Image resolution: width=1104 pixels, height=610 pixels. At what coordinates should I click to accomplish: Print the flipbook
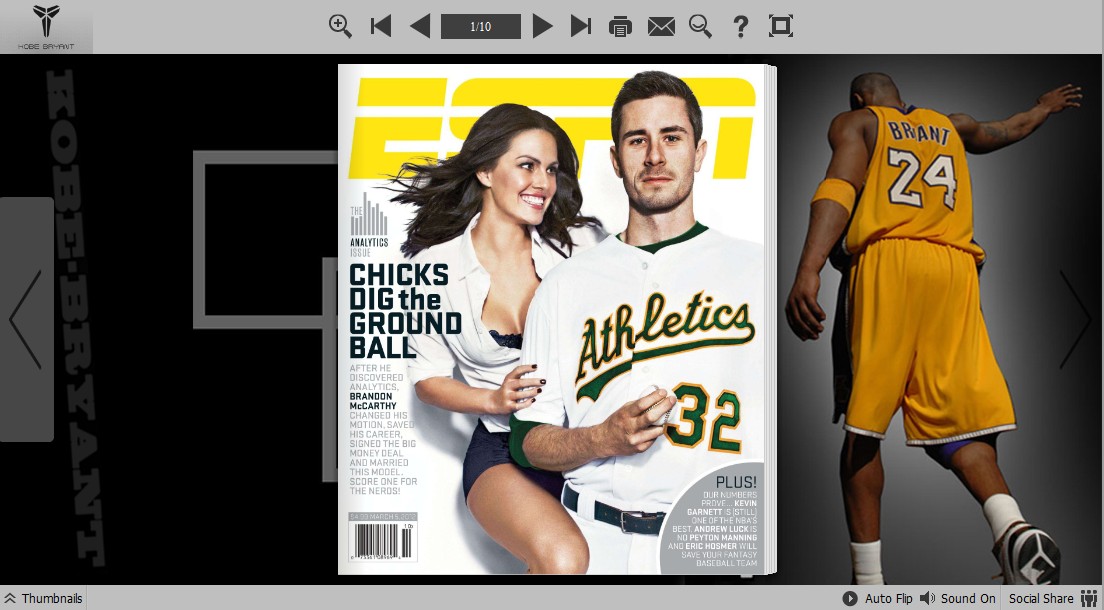pyautogui.click(x=620, y=27)
